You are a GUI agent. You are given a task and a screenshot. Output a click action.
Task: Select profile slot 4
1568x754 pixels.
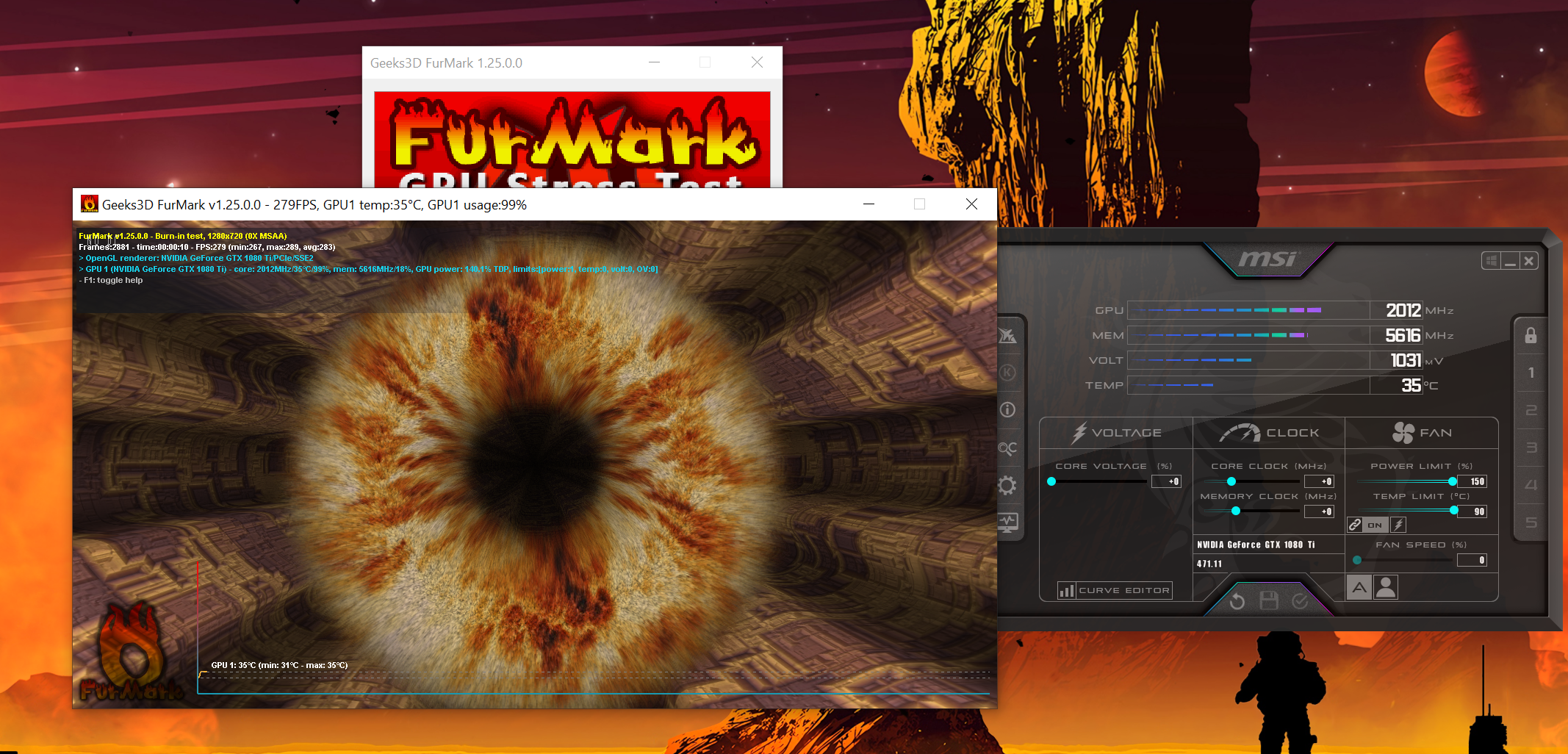(1531, 485)
